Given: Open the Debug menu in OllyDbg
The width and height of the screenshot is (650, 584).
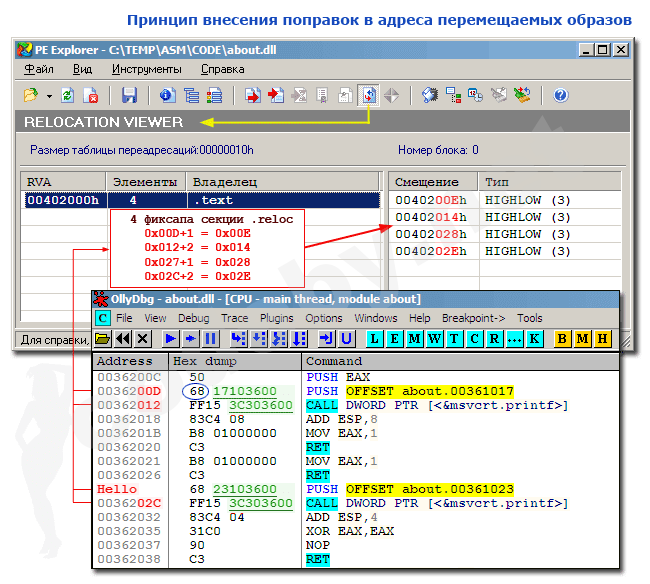Looking at the screenshot, I should click(193, 318).
